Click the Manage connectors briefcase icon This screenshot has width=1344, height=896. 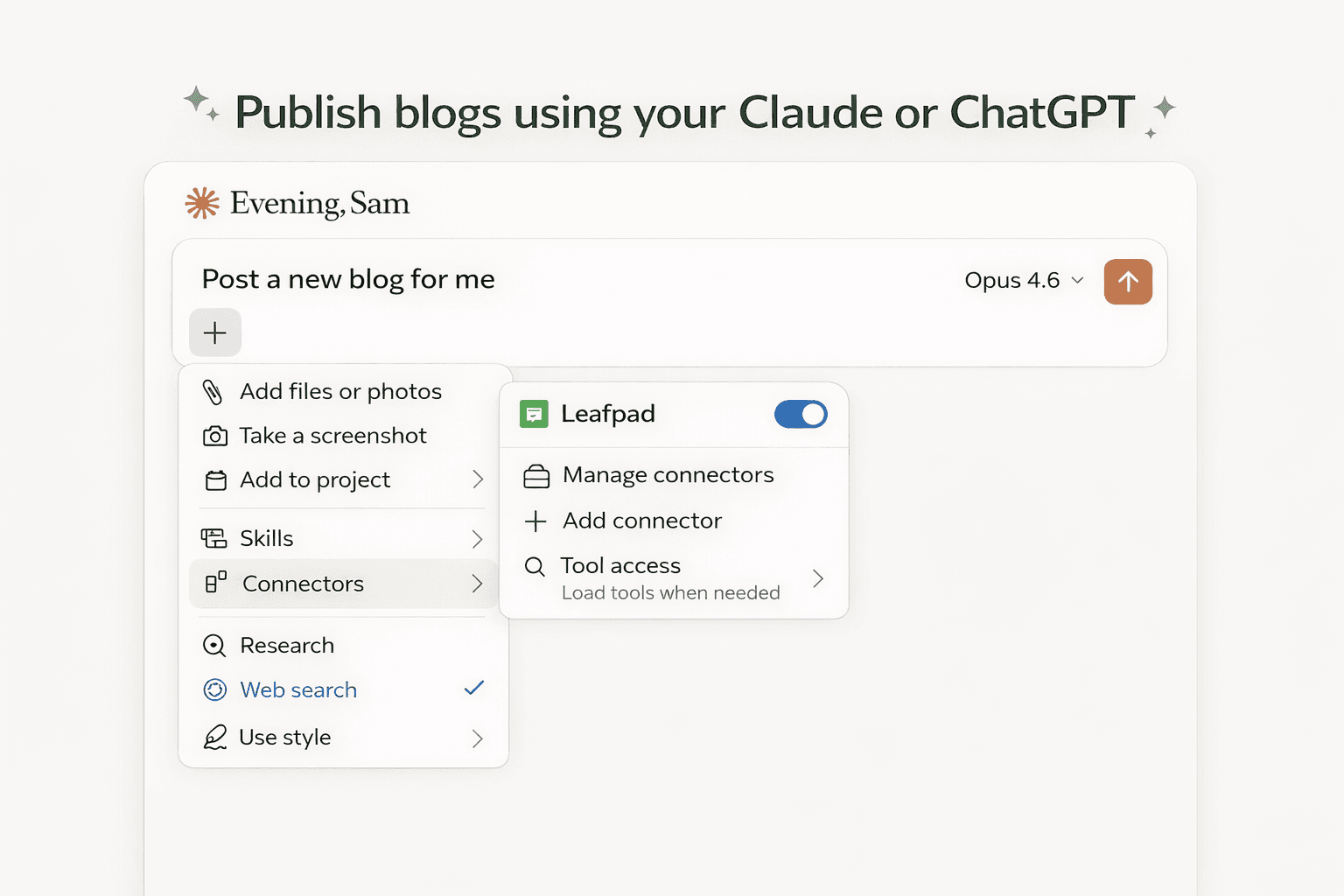pyautogui.click(x=536, y=476)
